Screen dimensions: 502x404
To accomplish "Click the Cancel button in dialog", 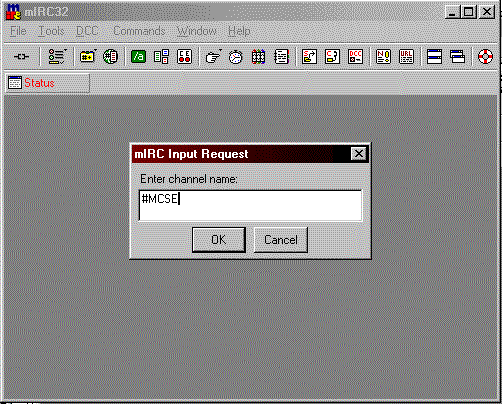I will pos(281,240).
